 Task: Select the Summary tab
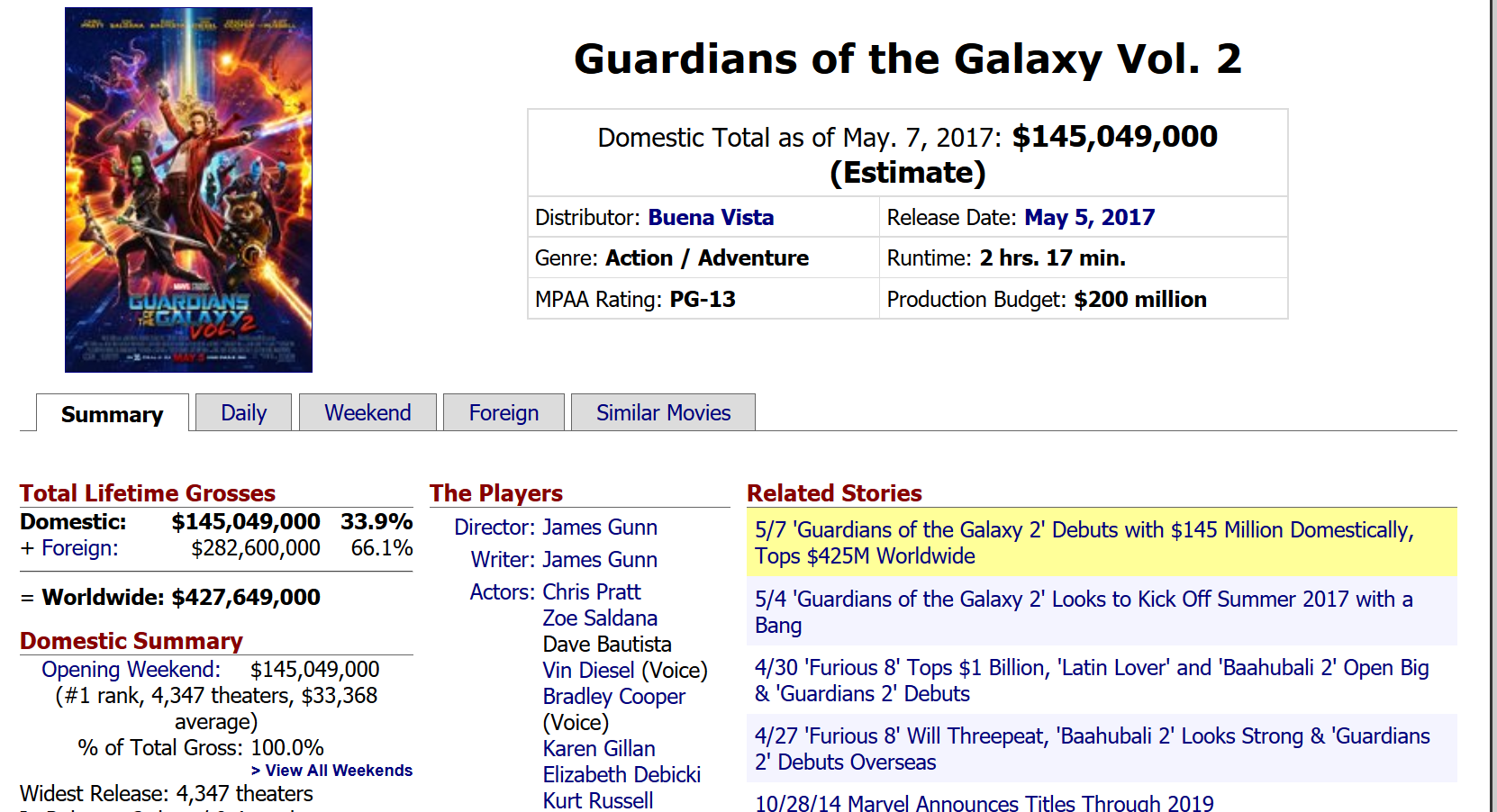pyautogui.click(x=113, y=414)
